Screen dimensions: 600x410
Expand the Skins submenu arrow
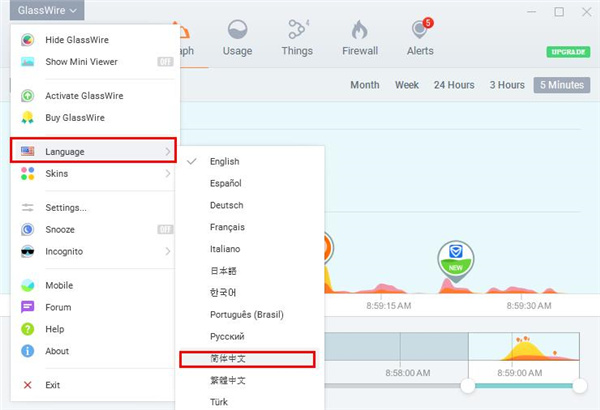tap(168, 173)
